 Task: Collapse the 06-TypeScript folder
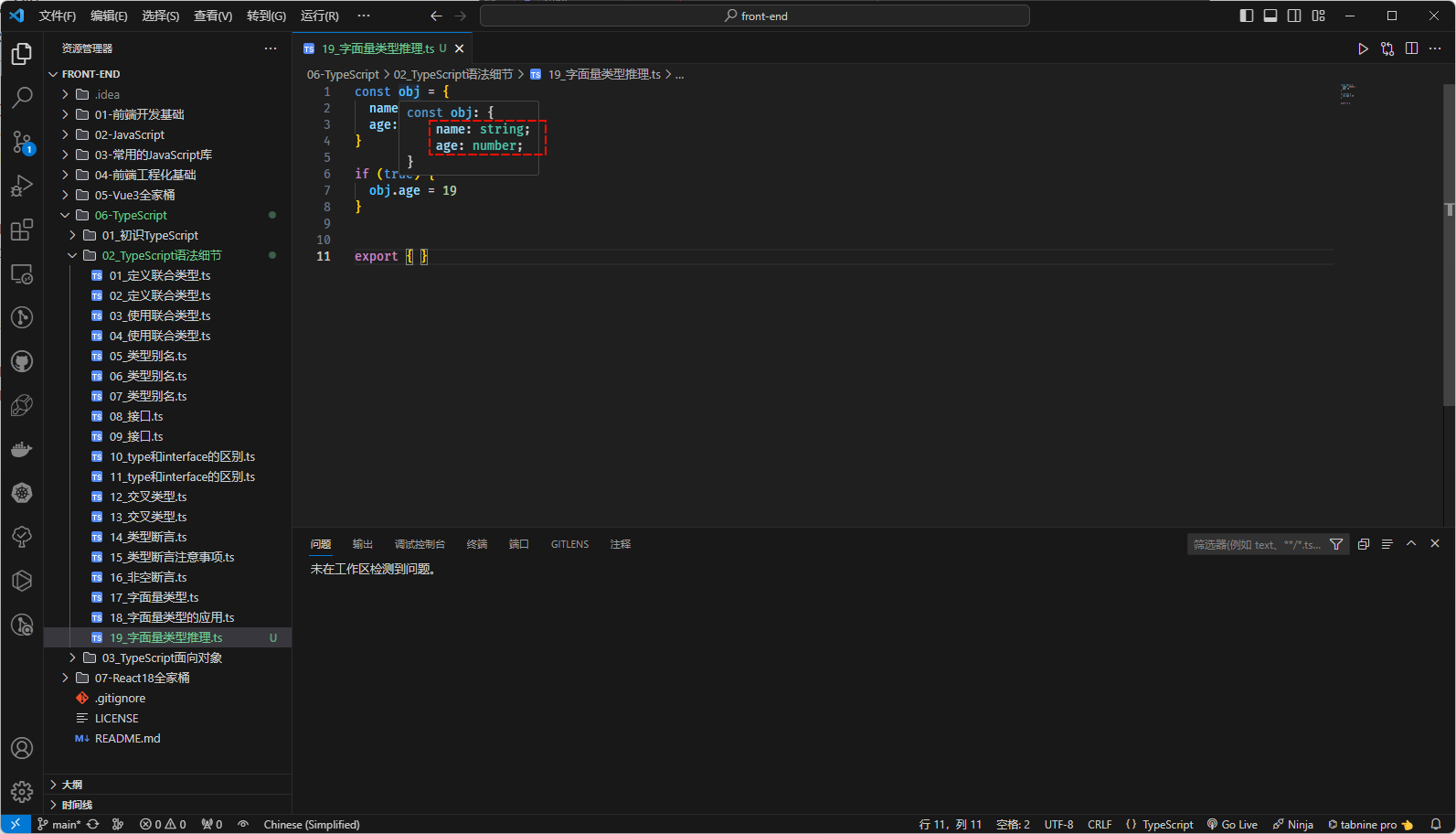tap(131, 215)
